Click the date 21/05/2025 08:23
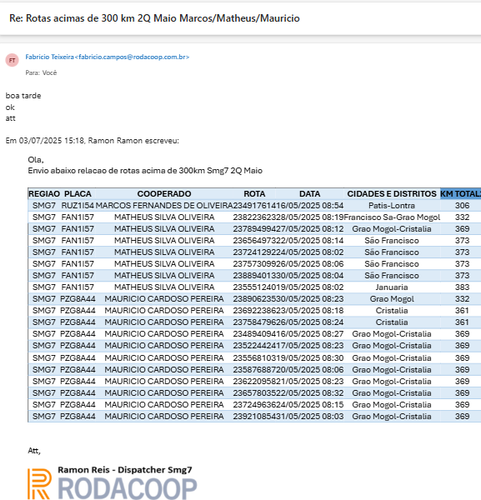481x500 pixels. pyautogui.click(x=310, y=381)
